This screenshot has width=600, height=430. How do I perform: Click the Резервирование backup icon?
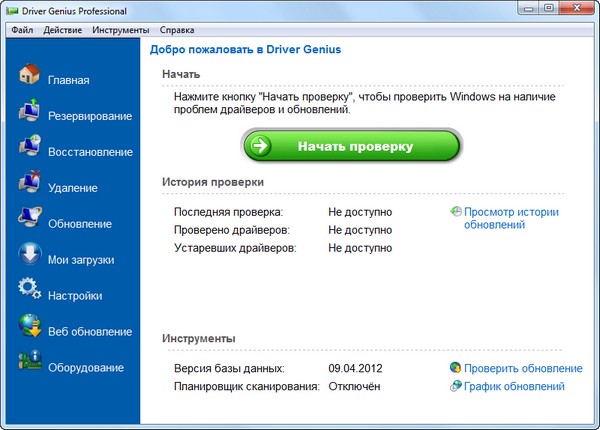point(29,114)
